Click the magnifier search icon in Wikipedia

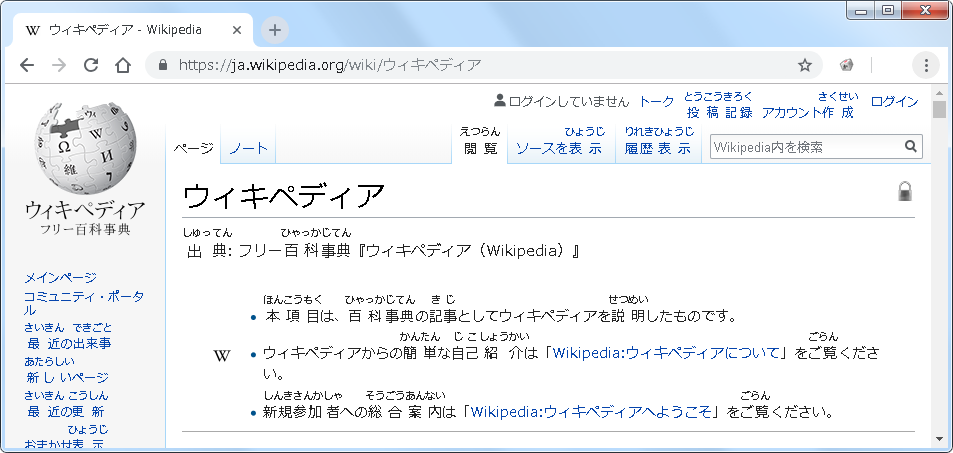click(x=910, y=146)
